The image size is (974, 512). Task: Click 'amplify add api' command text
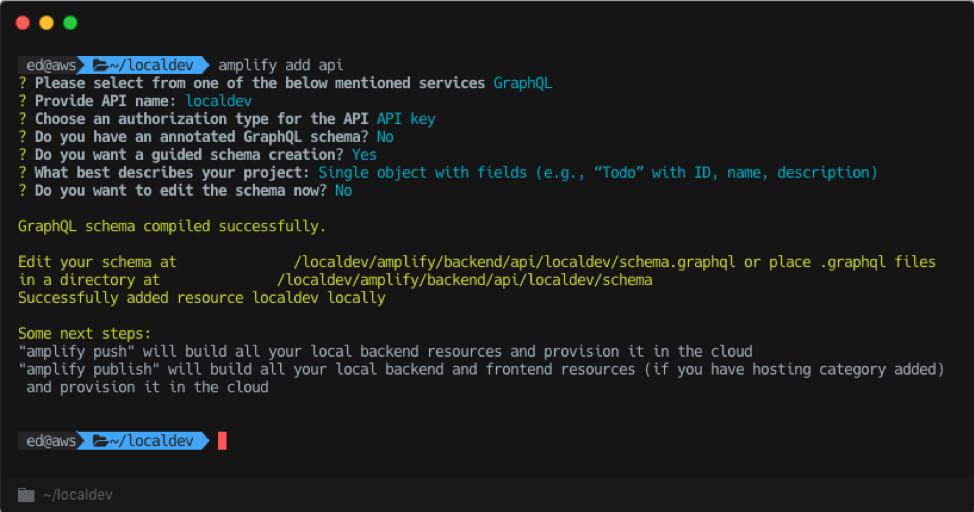coord(281,65)
